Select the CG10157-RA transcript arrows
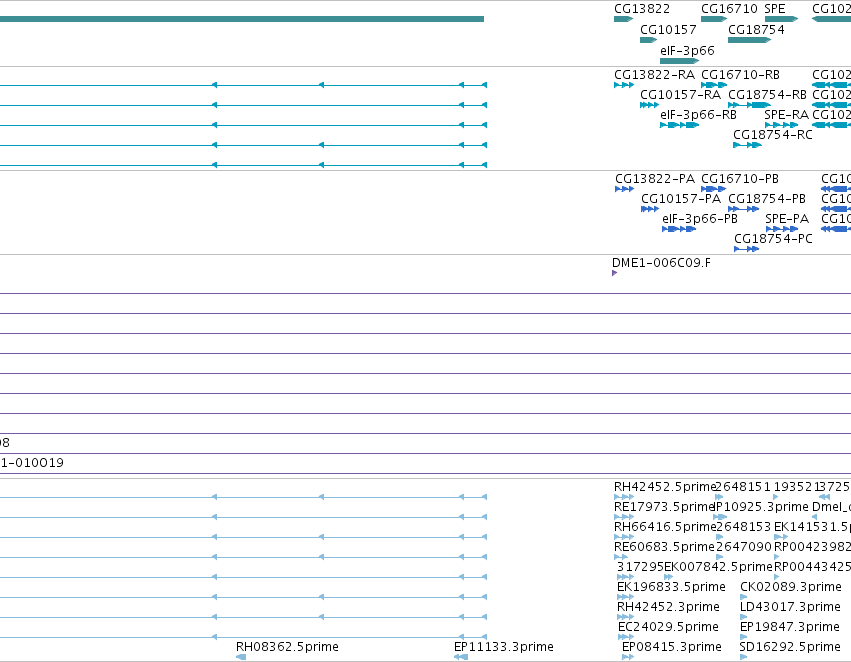Screen dimensions: 851x662 pyautogui.click(x=650, y=105)
